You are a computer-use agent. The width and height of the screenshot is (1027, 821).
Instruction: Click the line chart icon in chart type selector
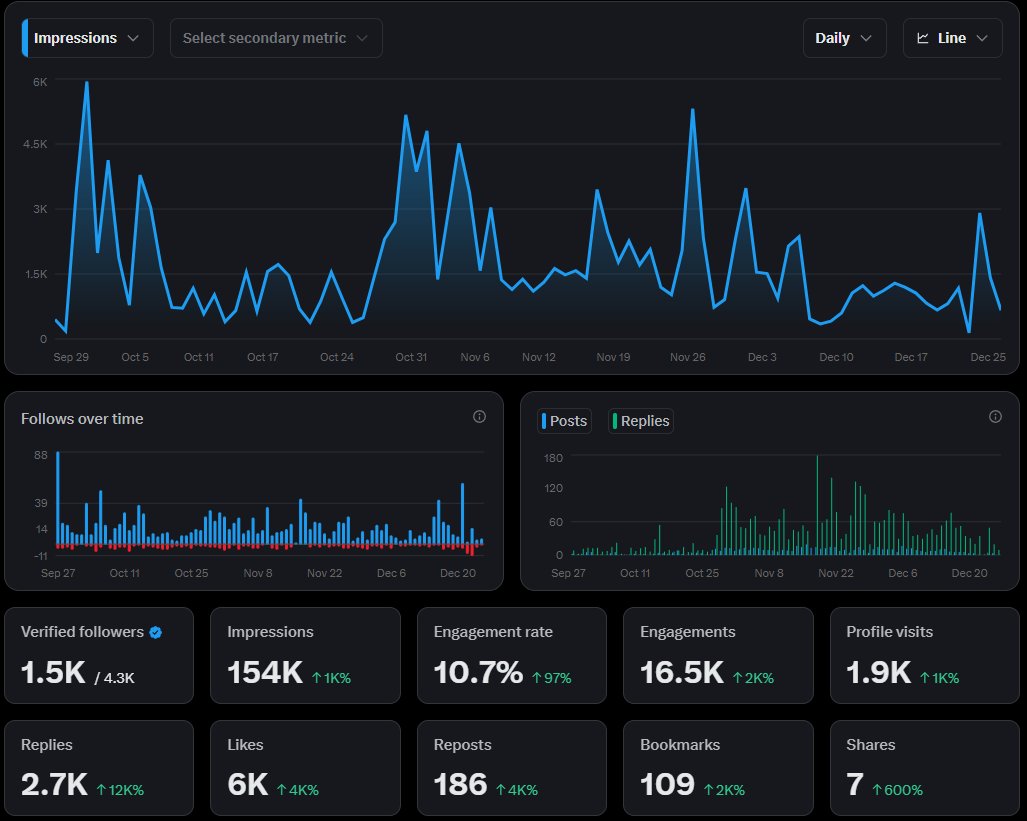point(923,38)
